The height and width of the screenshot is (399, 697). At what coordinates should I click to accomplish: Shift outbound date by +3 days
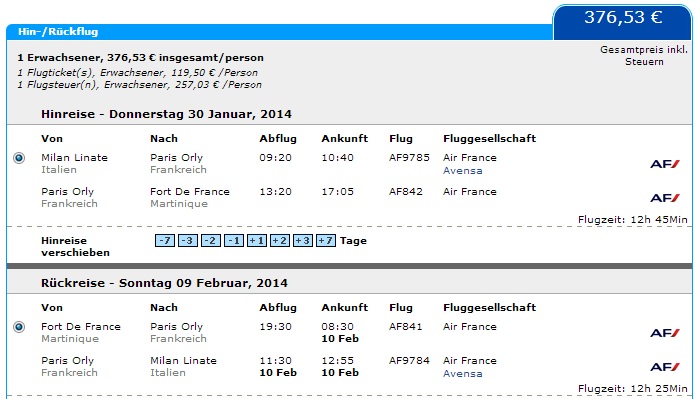[303, 241]
